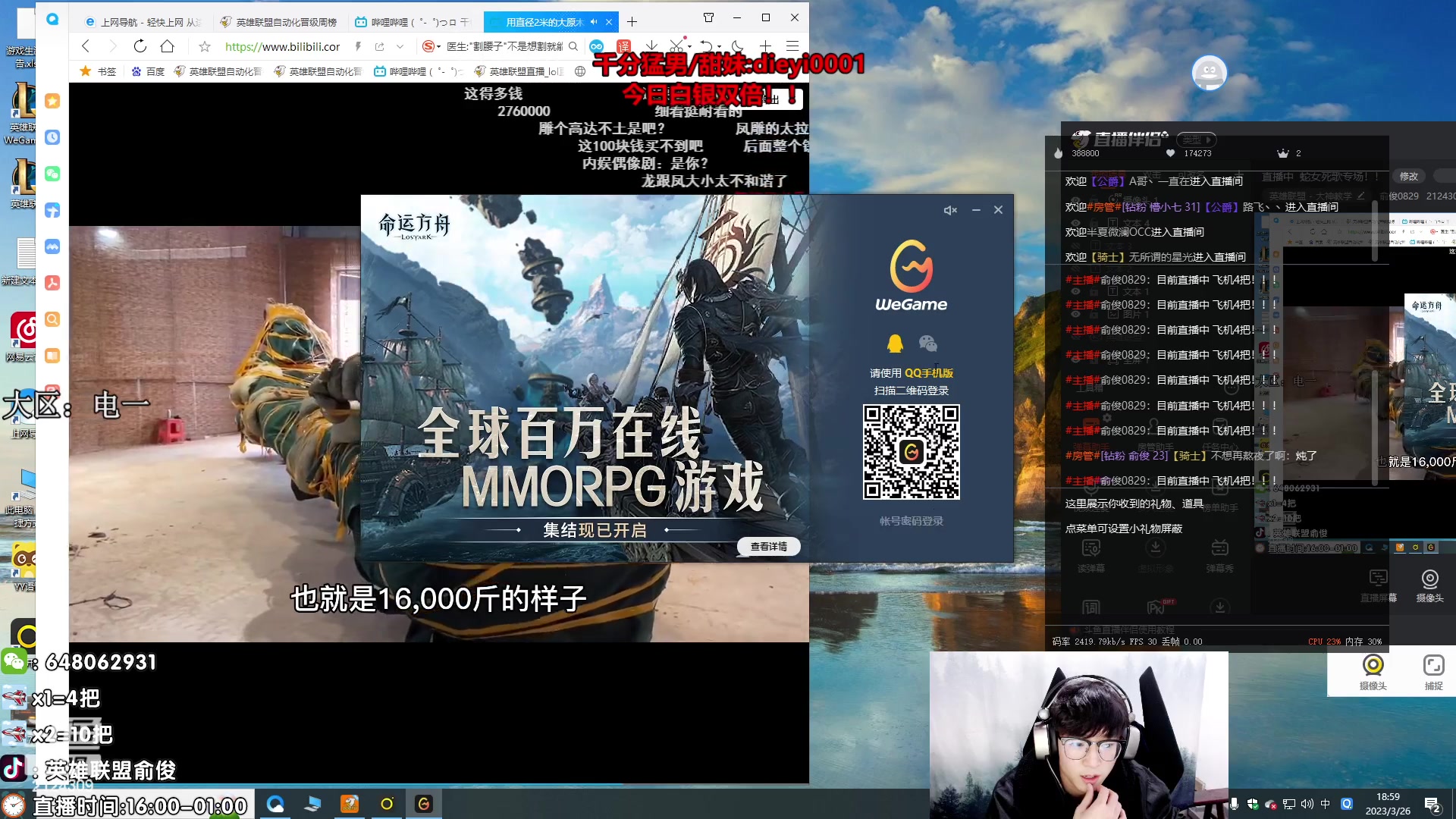Toggle browser night mode moon icon

pyautogui.click(x=737, y=46)
